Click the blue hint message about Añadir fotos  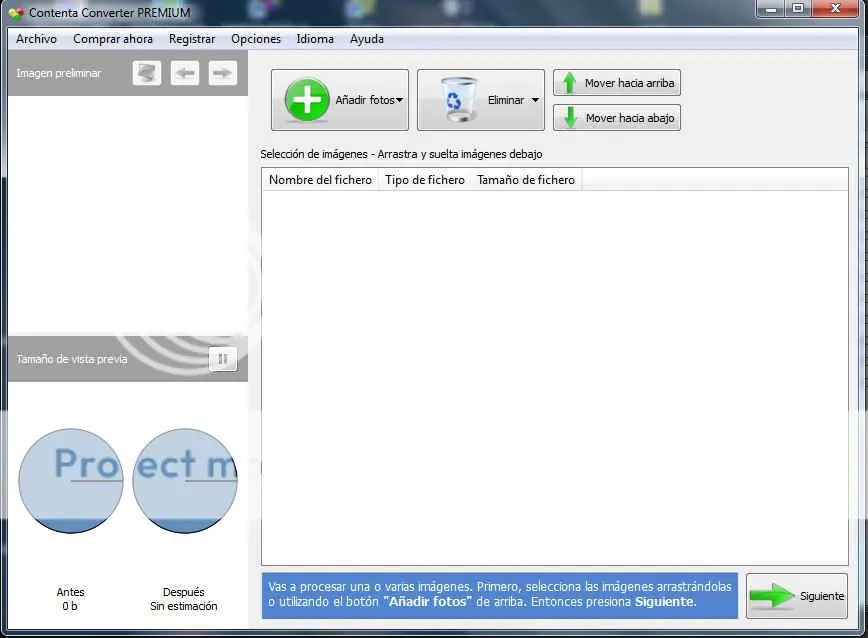pos(499,595)
